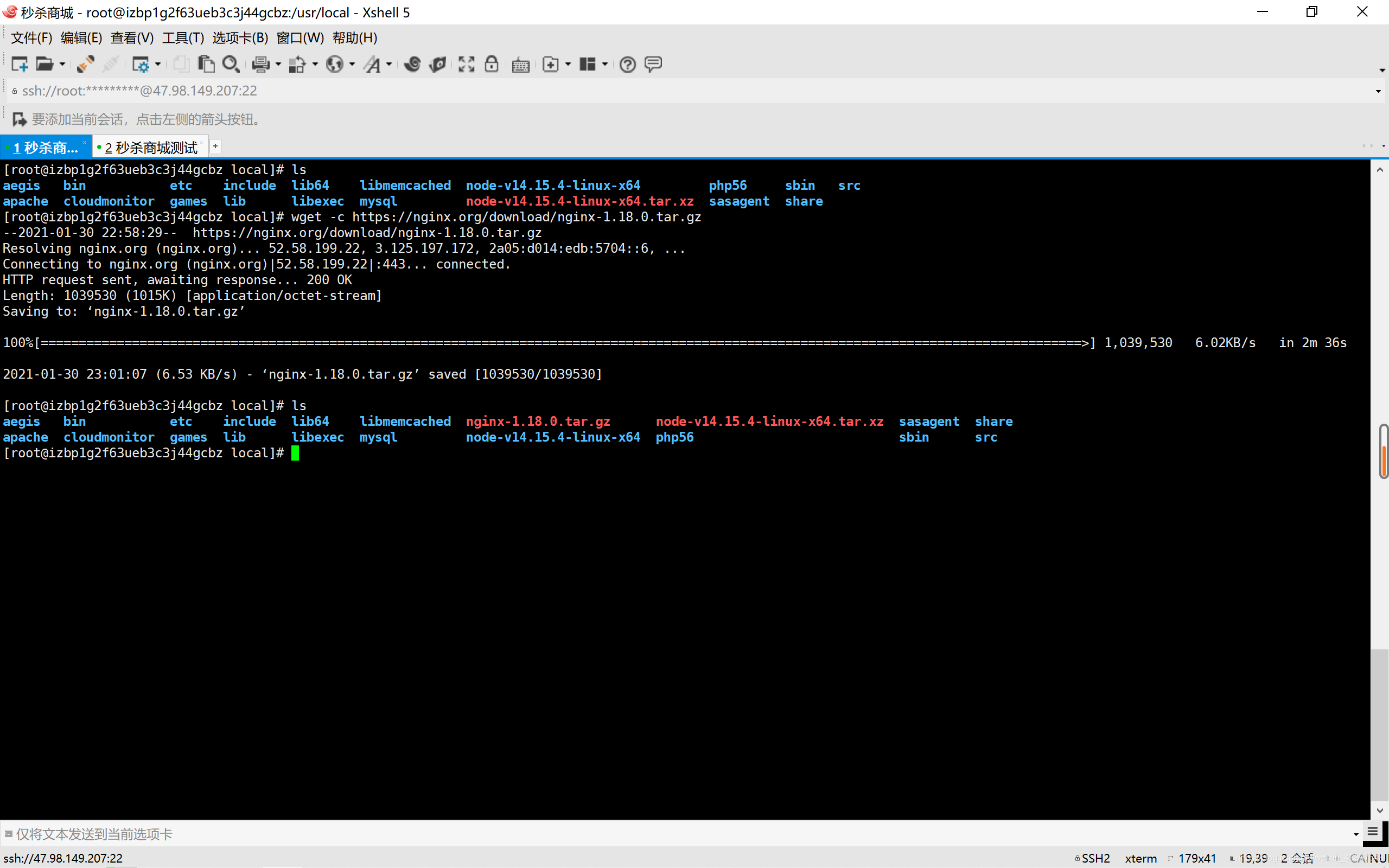Toggle full screen mode icon
Viewport: 1389px width, 868px height.
(x=466, y=65)
